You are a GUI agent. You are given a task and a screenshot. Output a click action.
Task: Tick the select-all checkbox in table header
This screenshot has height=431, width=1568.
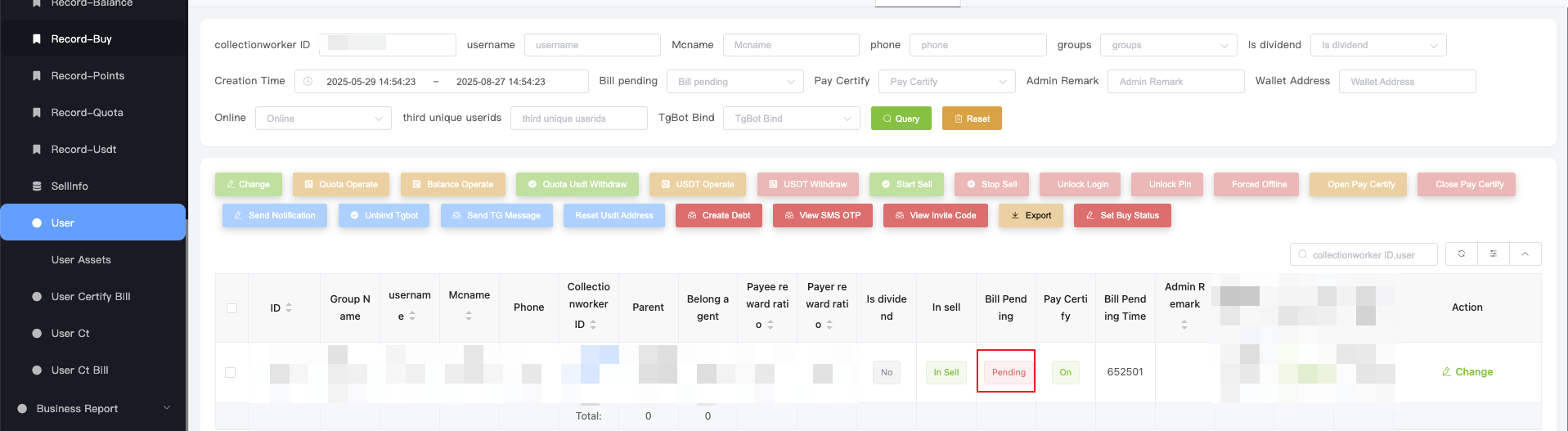click(231, 308)
